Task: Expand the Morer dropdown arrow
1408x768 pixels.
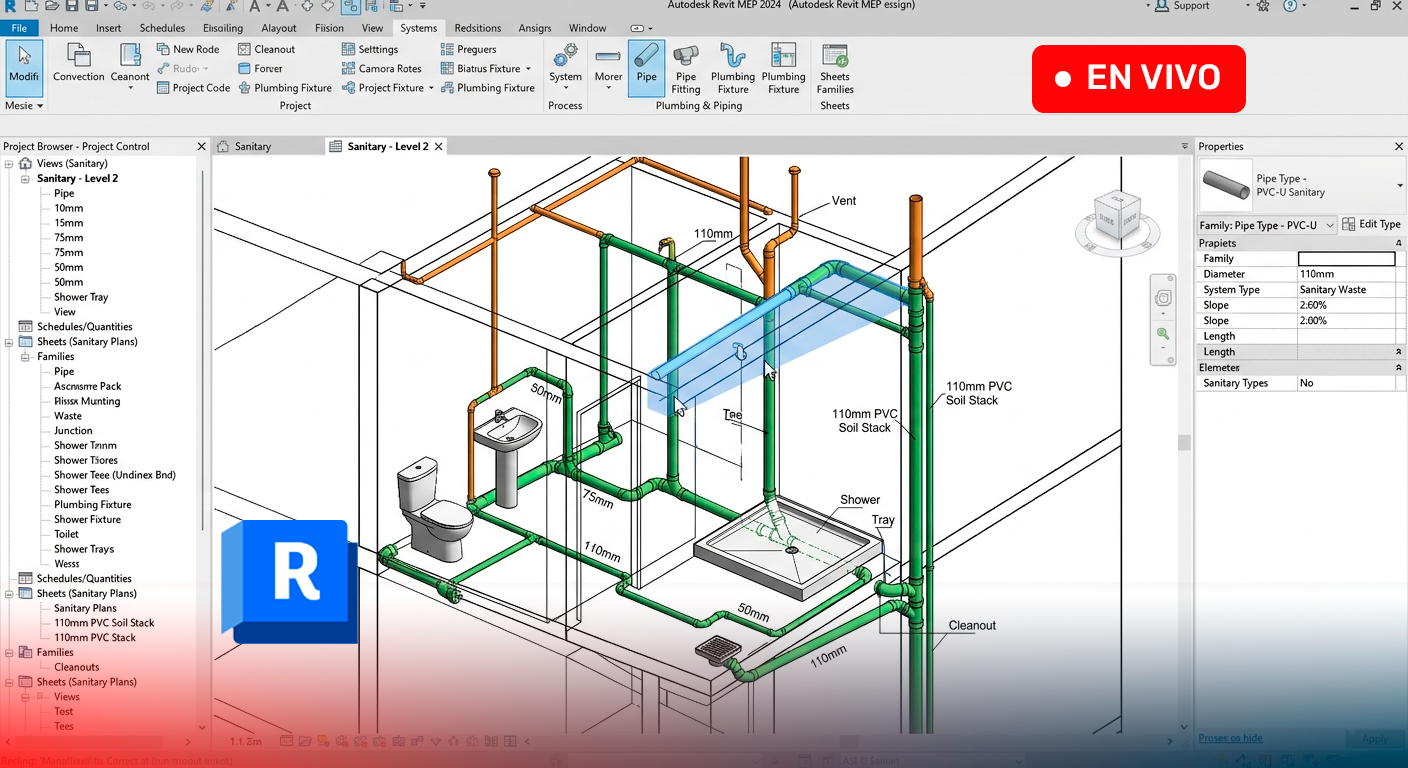Action: (608, 88)
